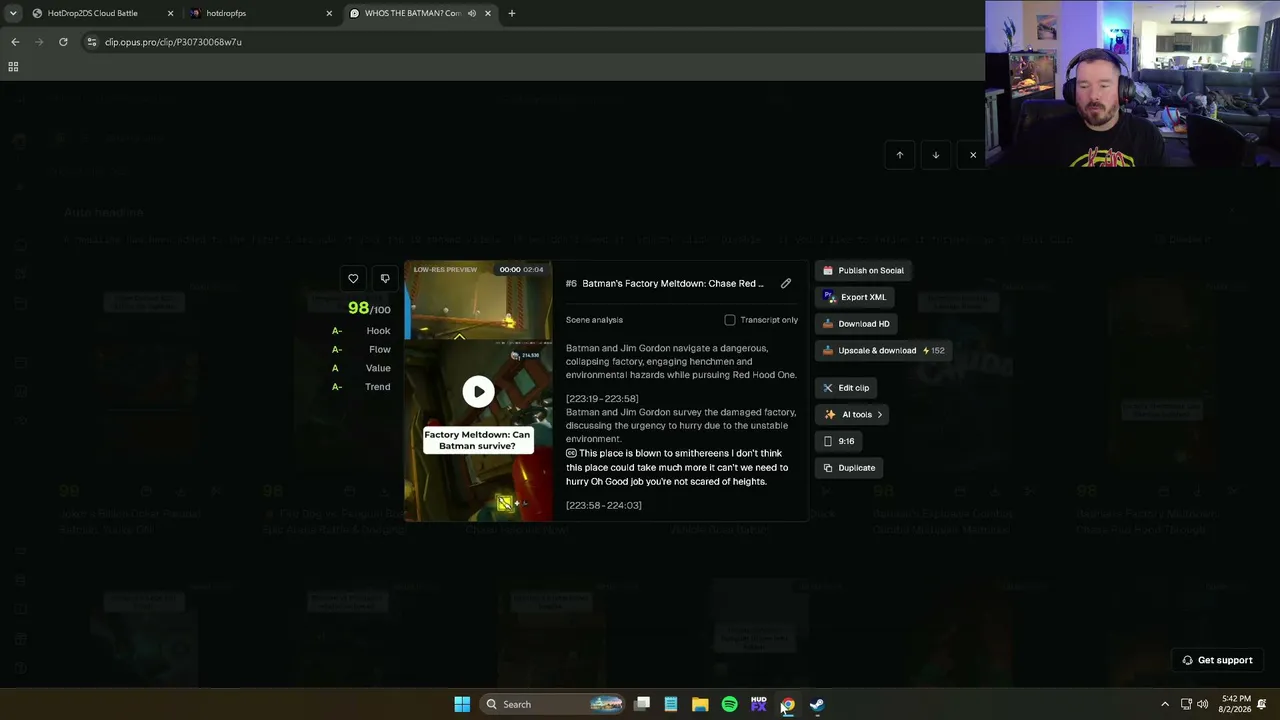
Task: Click the Flow grade row
Action: point(361,350)
